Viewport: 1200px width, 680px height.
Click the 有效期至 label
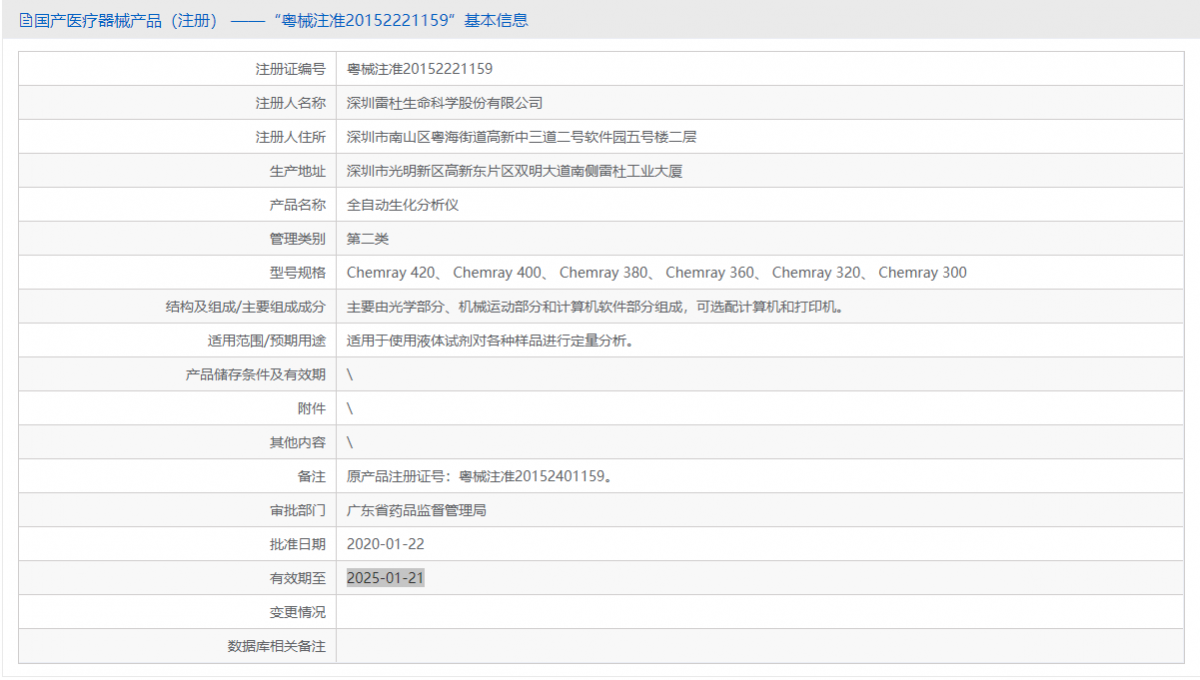pos(298,578)
